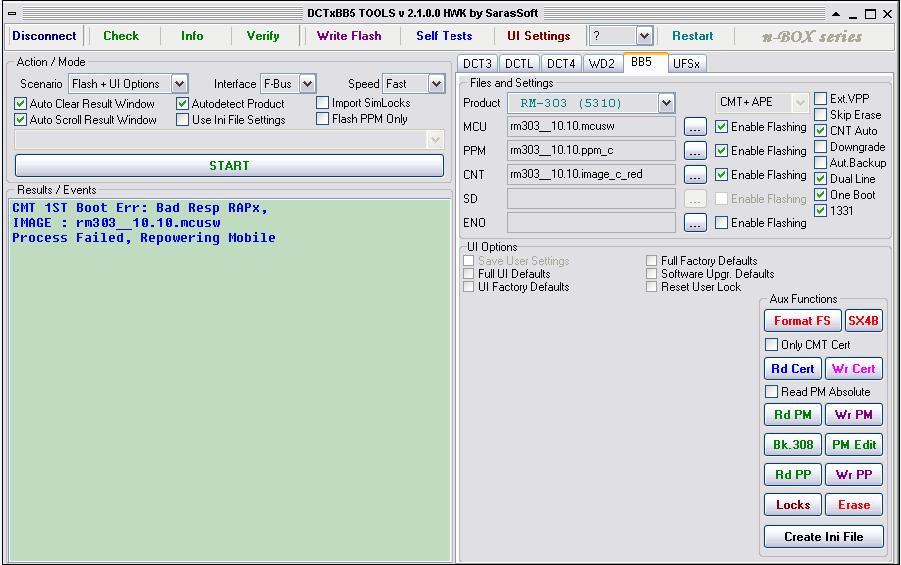
Task: Check ENO Enable Flashing
Action: [721, 222]
